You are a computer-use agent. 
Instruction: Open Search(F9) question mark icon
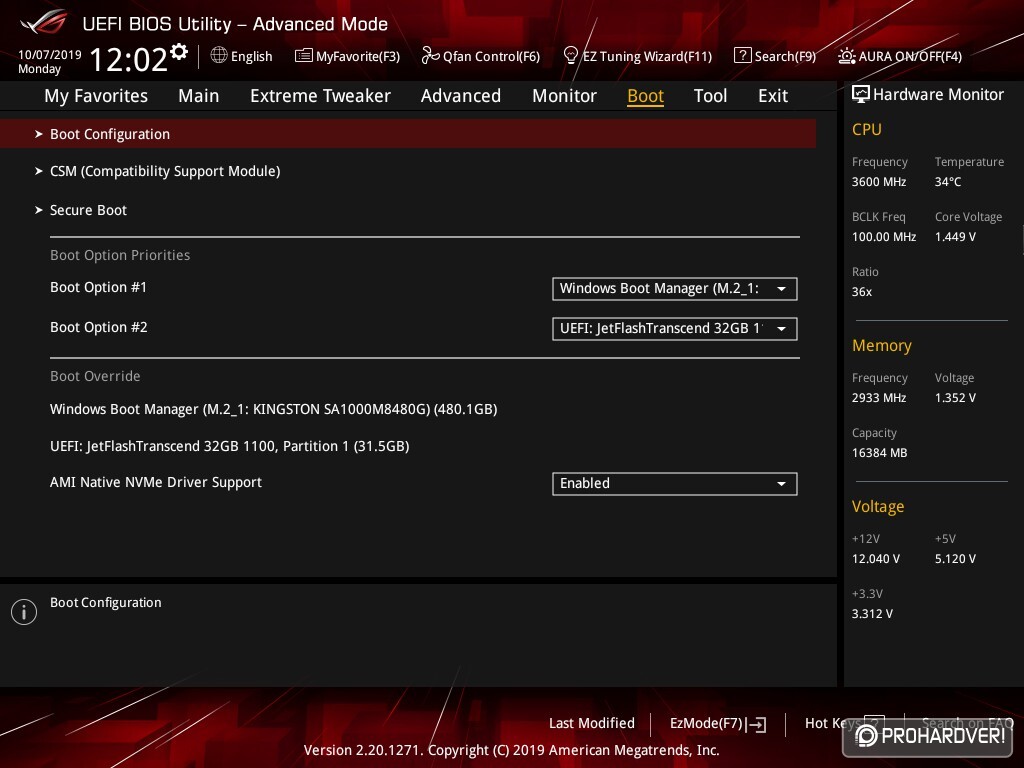(742, 55)
